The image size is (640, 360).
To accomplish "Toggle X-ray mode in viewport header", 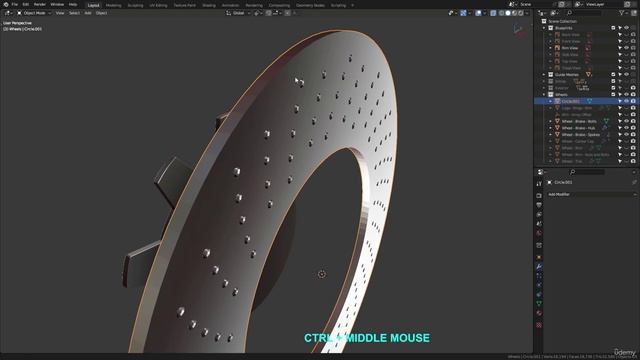I will click(x=493, y=13).
